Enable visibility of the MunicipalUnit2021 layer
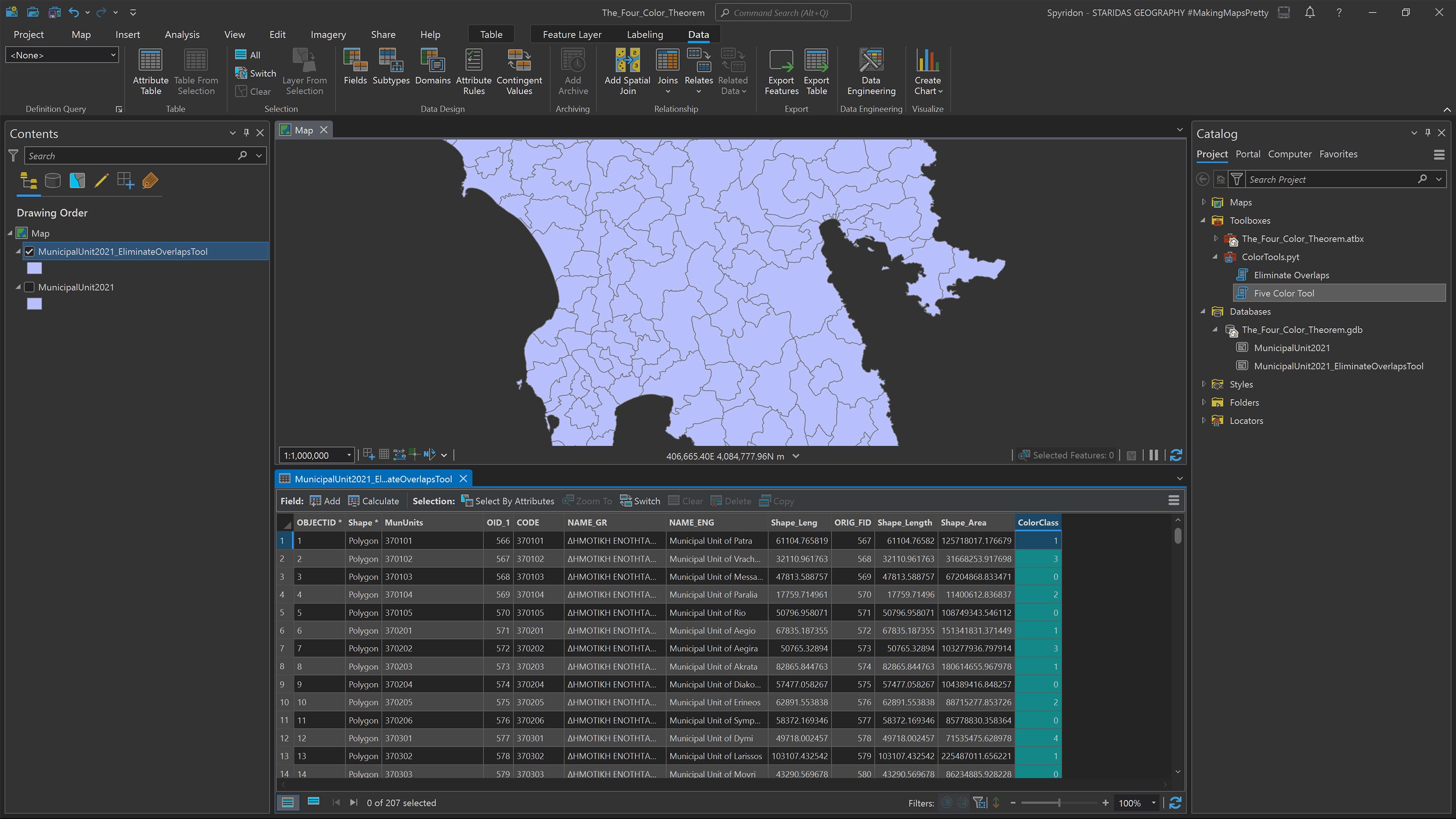This screenshot has height=819, width=1456. click(x=30, y=287)
